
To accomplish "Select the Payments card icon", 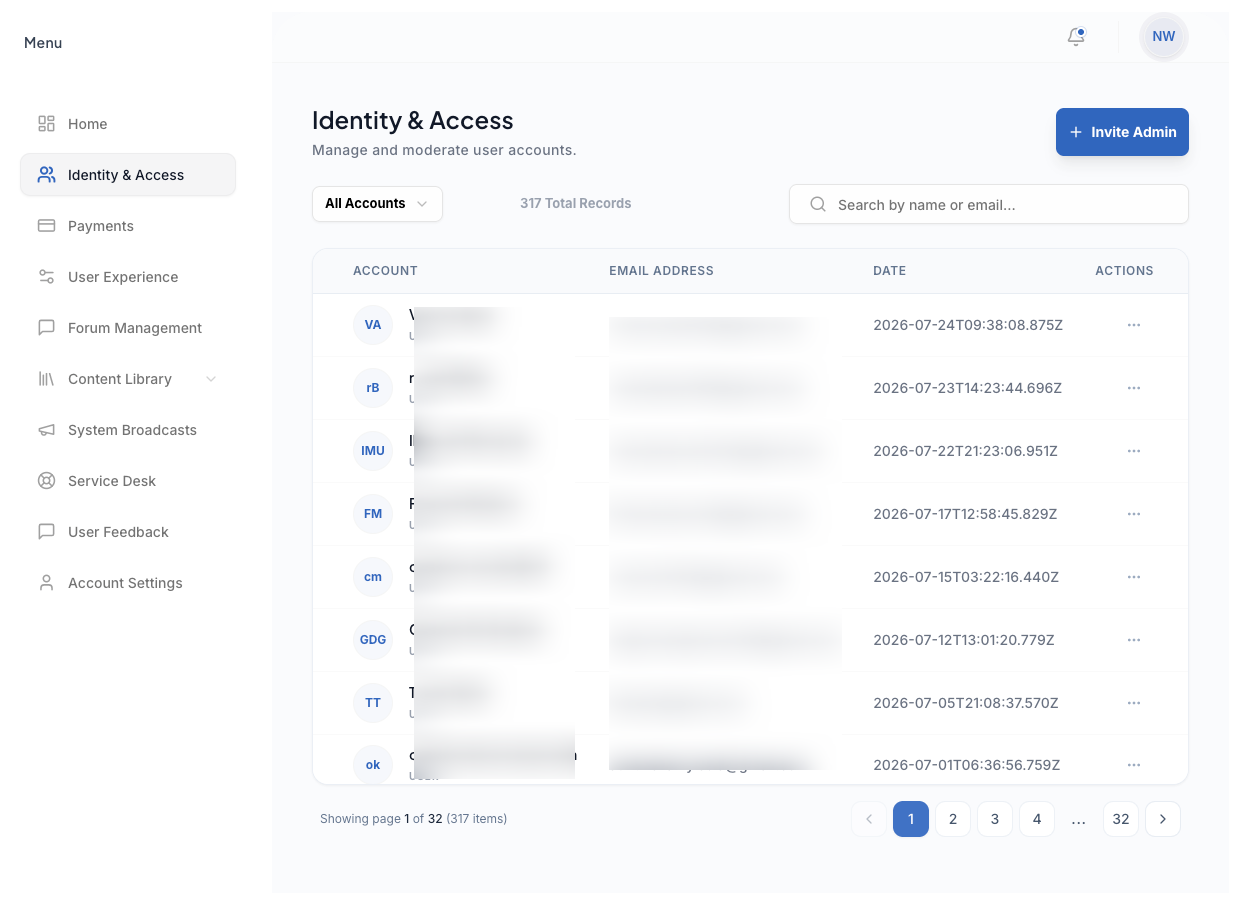I will (x=46, y=226).
